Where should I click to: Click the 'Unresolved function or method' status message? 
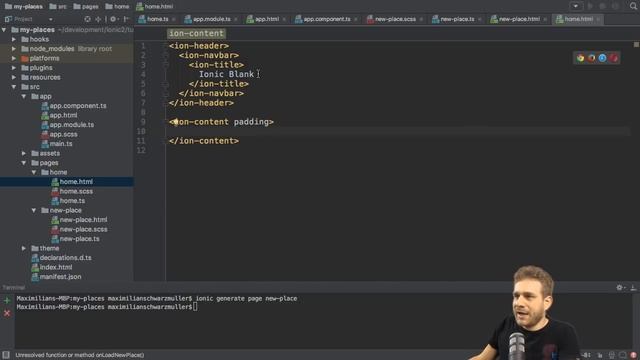tap(80, 355)
